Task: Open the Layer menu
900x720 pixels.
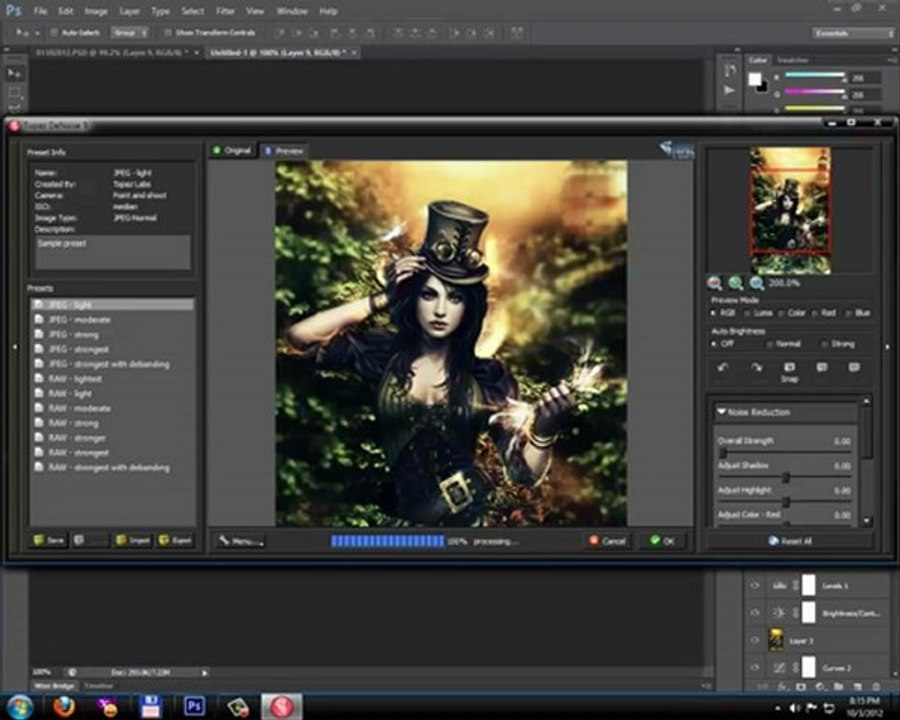Action: [x=129, y=11]
